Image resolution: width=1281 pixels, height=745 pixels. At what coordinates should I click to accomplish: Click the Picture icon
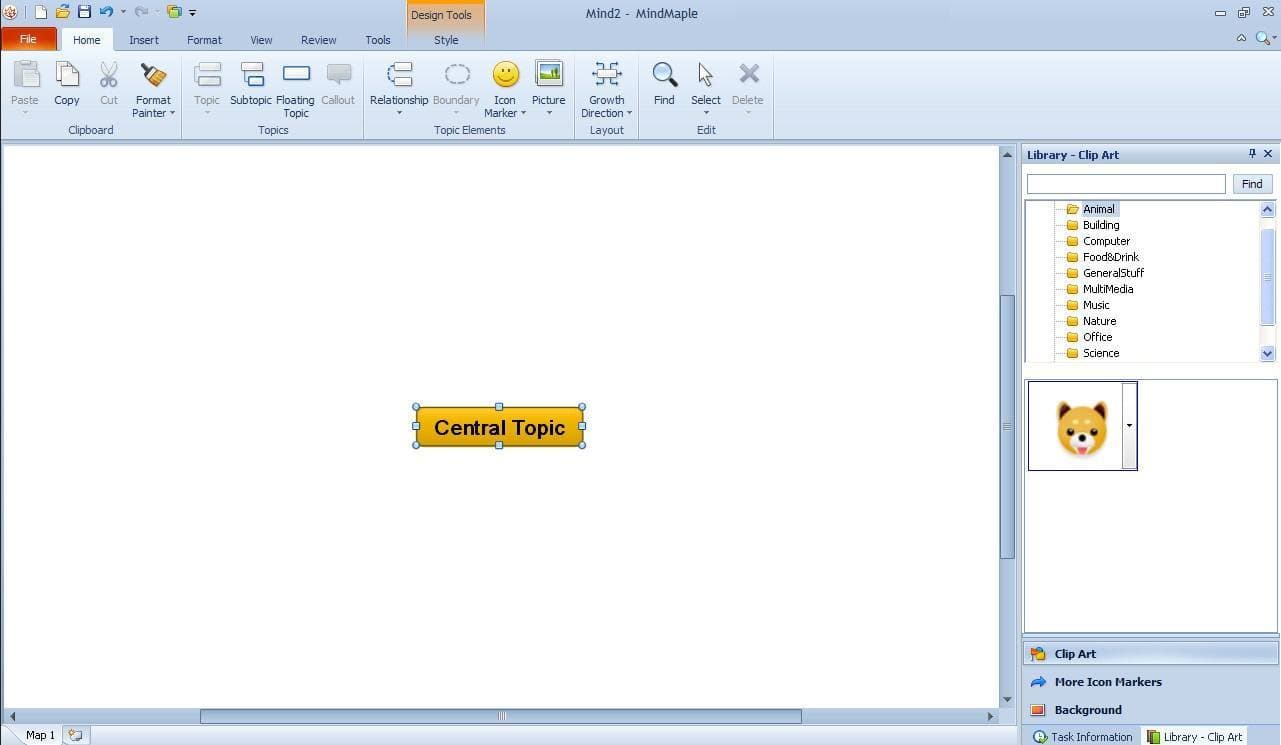click(549, 75)
